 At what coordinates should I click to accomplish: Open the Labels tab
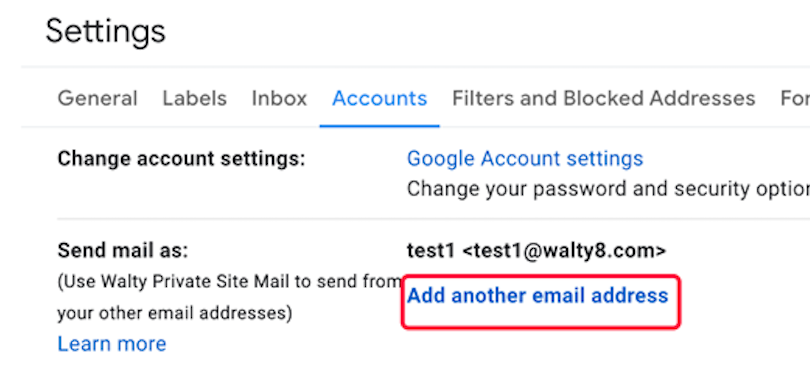(194, 98)
